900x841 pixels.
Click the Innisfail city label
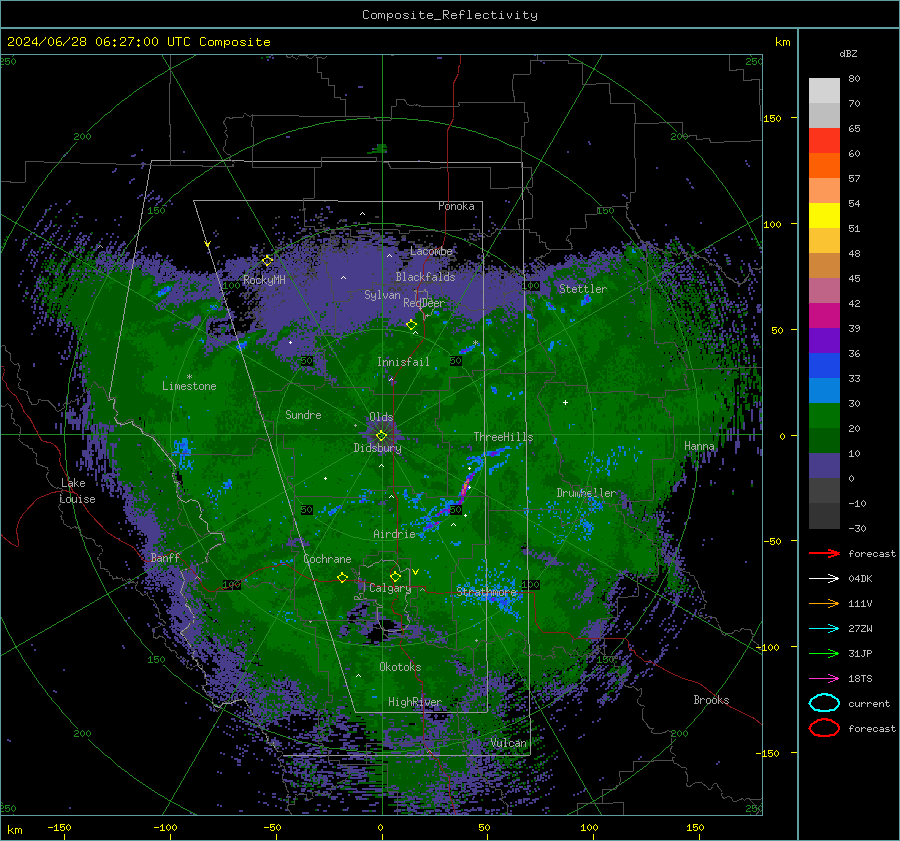[403, 362]
